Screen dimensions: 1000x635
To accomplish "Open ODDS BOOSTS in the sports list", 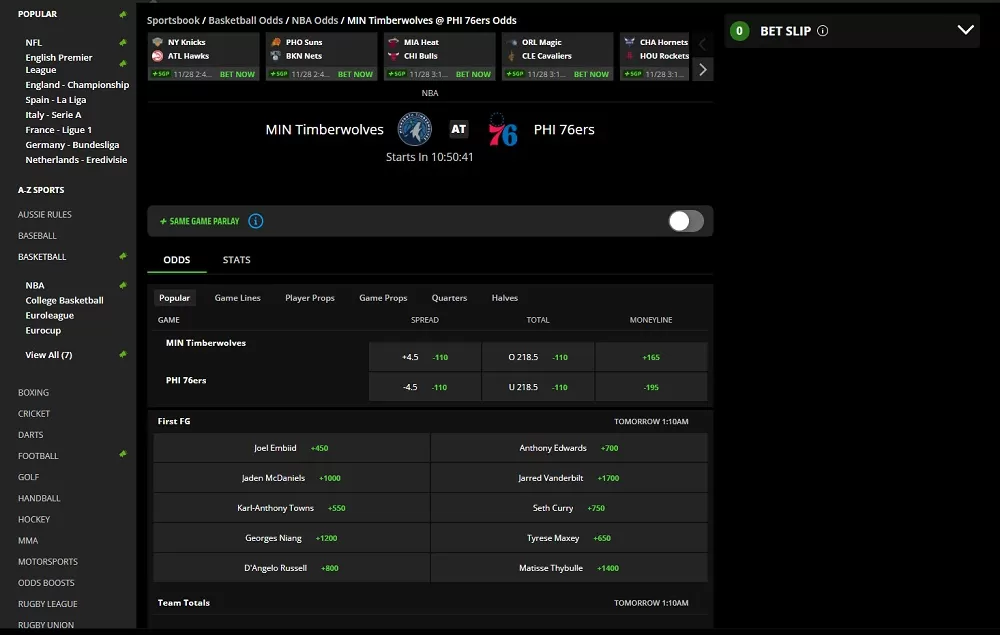I will pyautogui.click(x=46, y=583).
